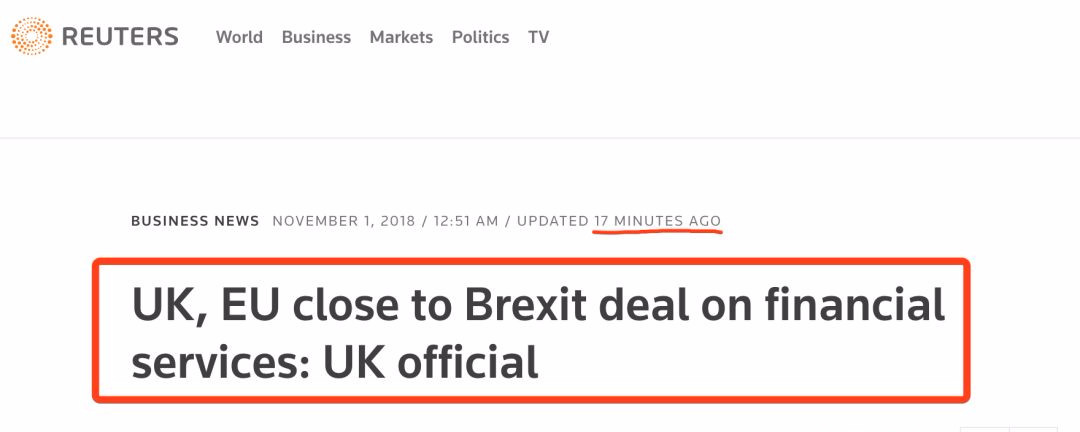The width and height of the screenshot is (1080, 432).
Task: Click the REUTERS wordmark text
Action: coord(120,38)
